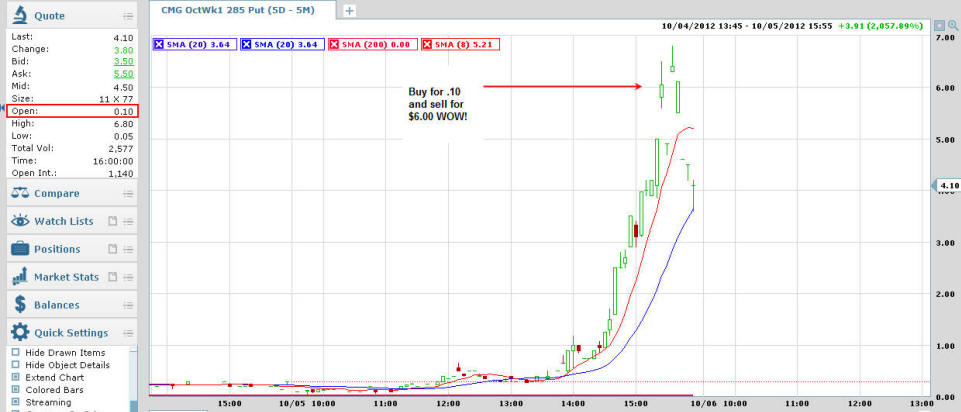Click the Ask price 5.50 link
Viewport: 961px width, 412px height.
tap(123, 74)
